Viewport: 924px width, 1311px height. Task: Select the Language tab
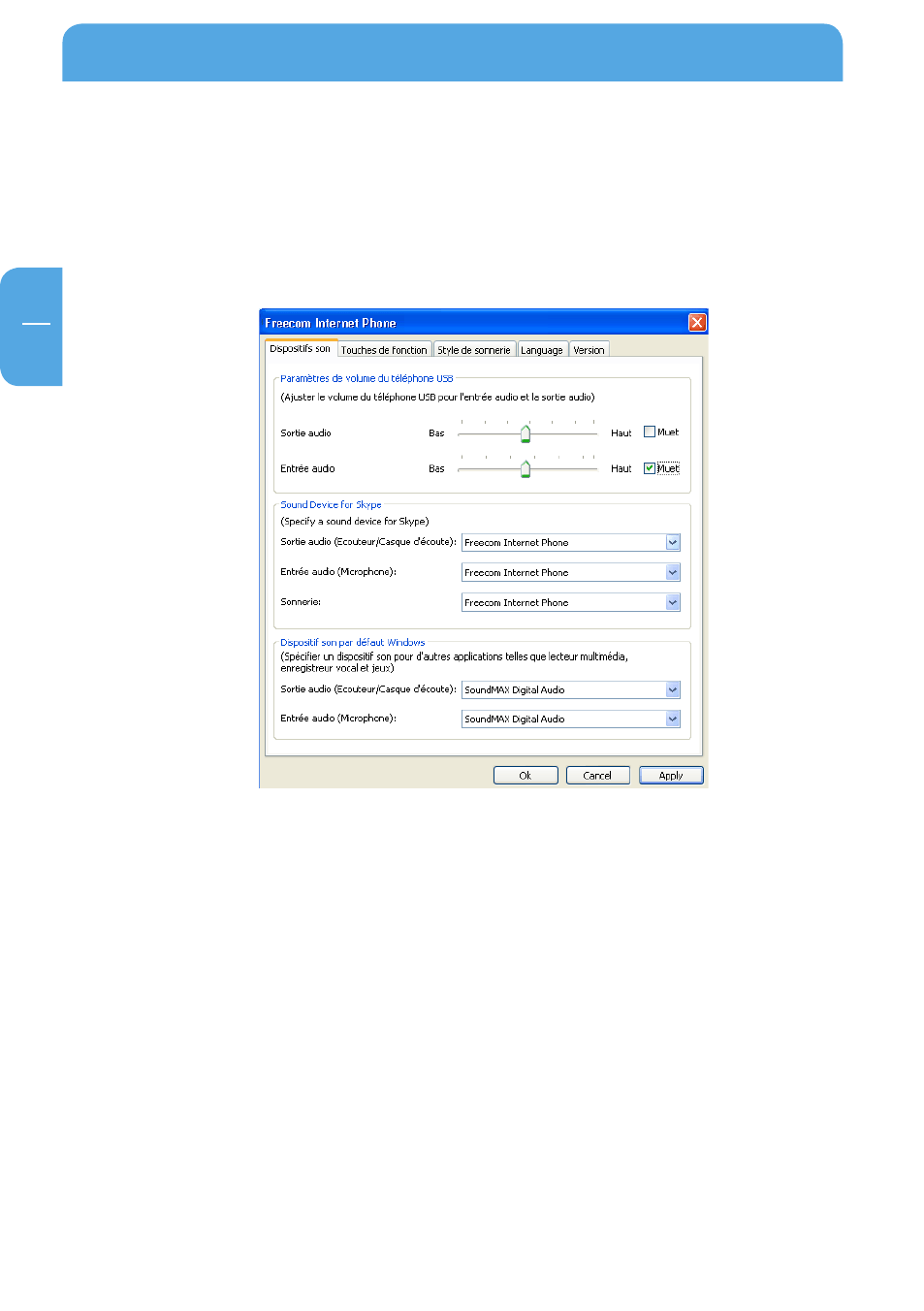(x=541, y=350)
